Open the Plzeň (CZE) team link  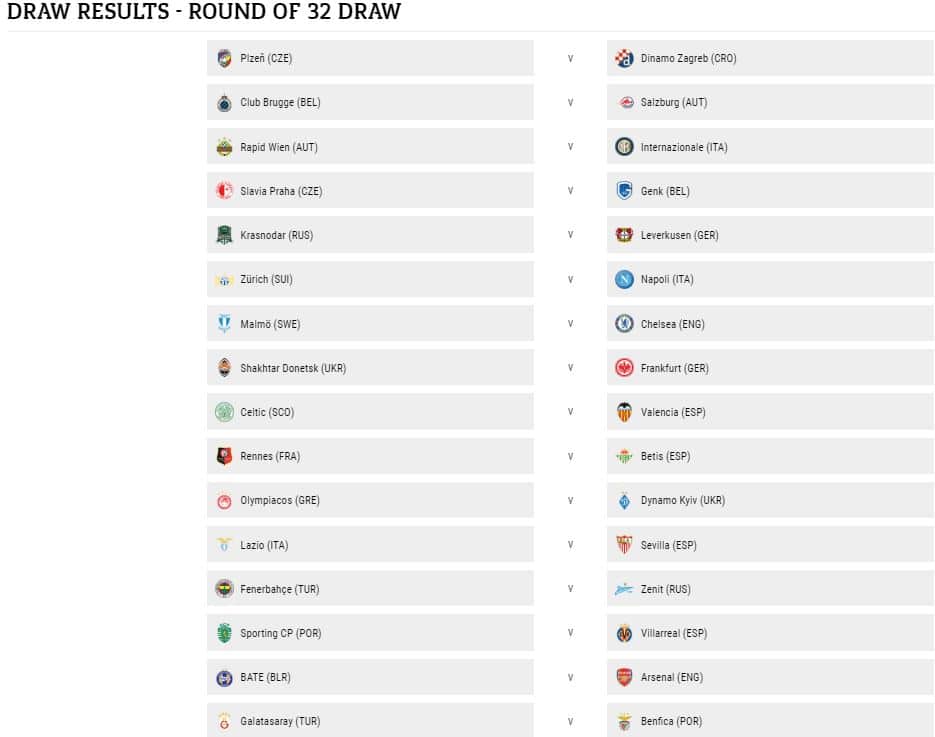(x=266, y=58)
